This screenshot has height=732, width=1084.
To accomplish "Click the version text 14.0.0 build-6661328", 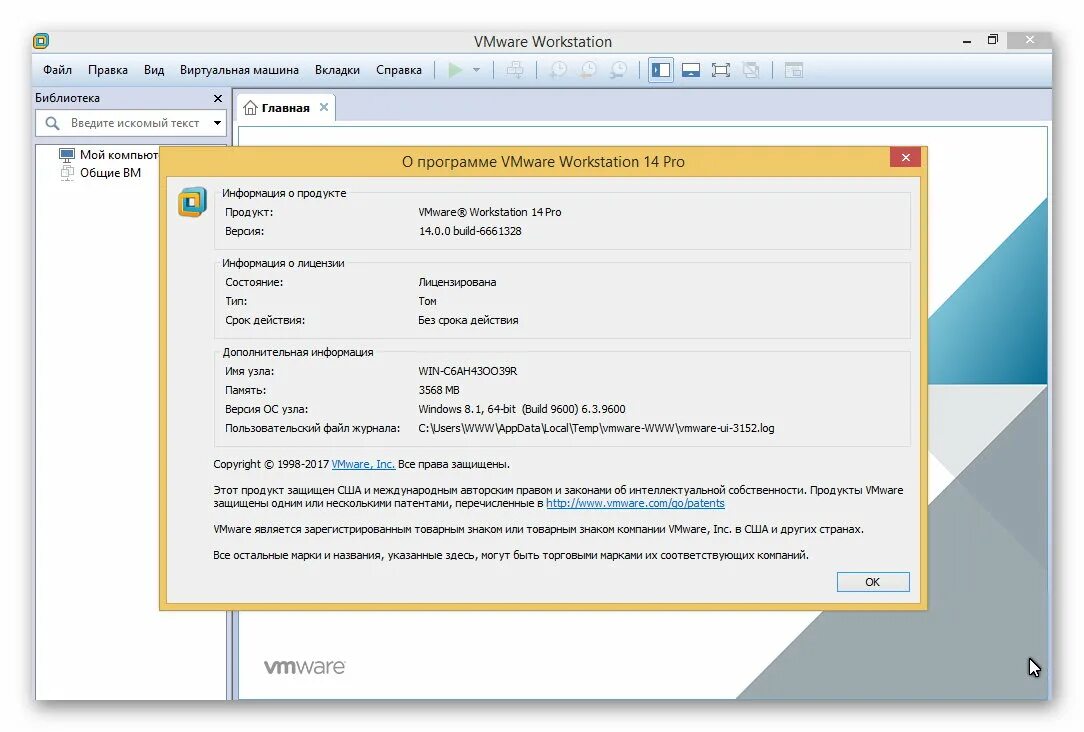I will pos(470,231).
